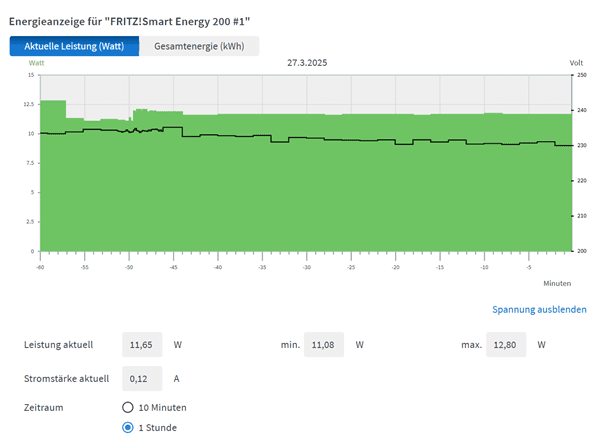Click the Volt axis label
Viewport: 605px width, 436px height.
click(576, 63)
